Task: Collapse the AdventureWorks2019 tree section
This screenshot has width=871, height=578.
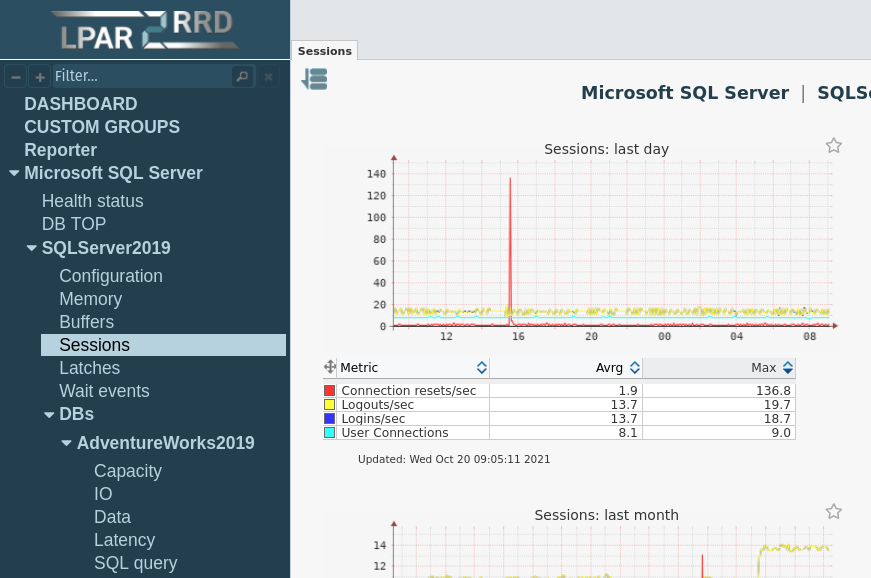Action: tap(66, 443)
